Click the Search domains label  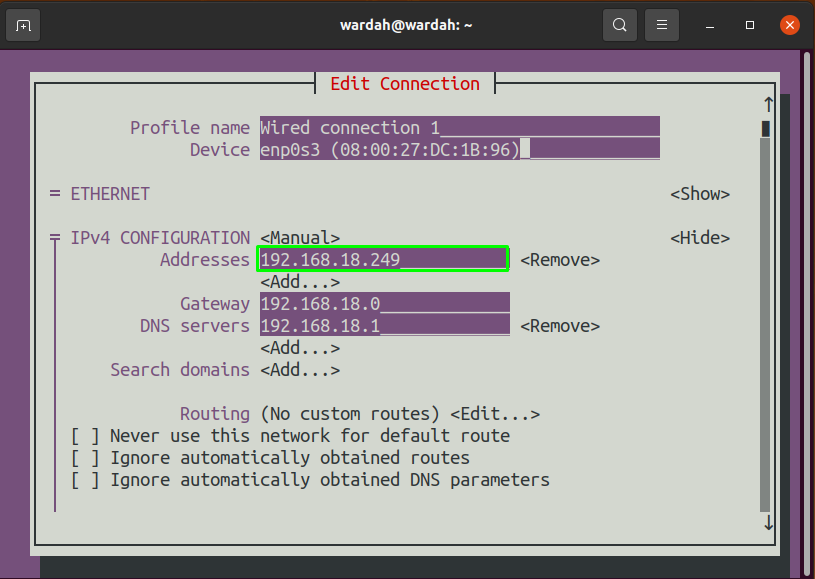180,370
